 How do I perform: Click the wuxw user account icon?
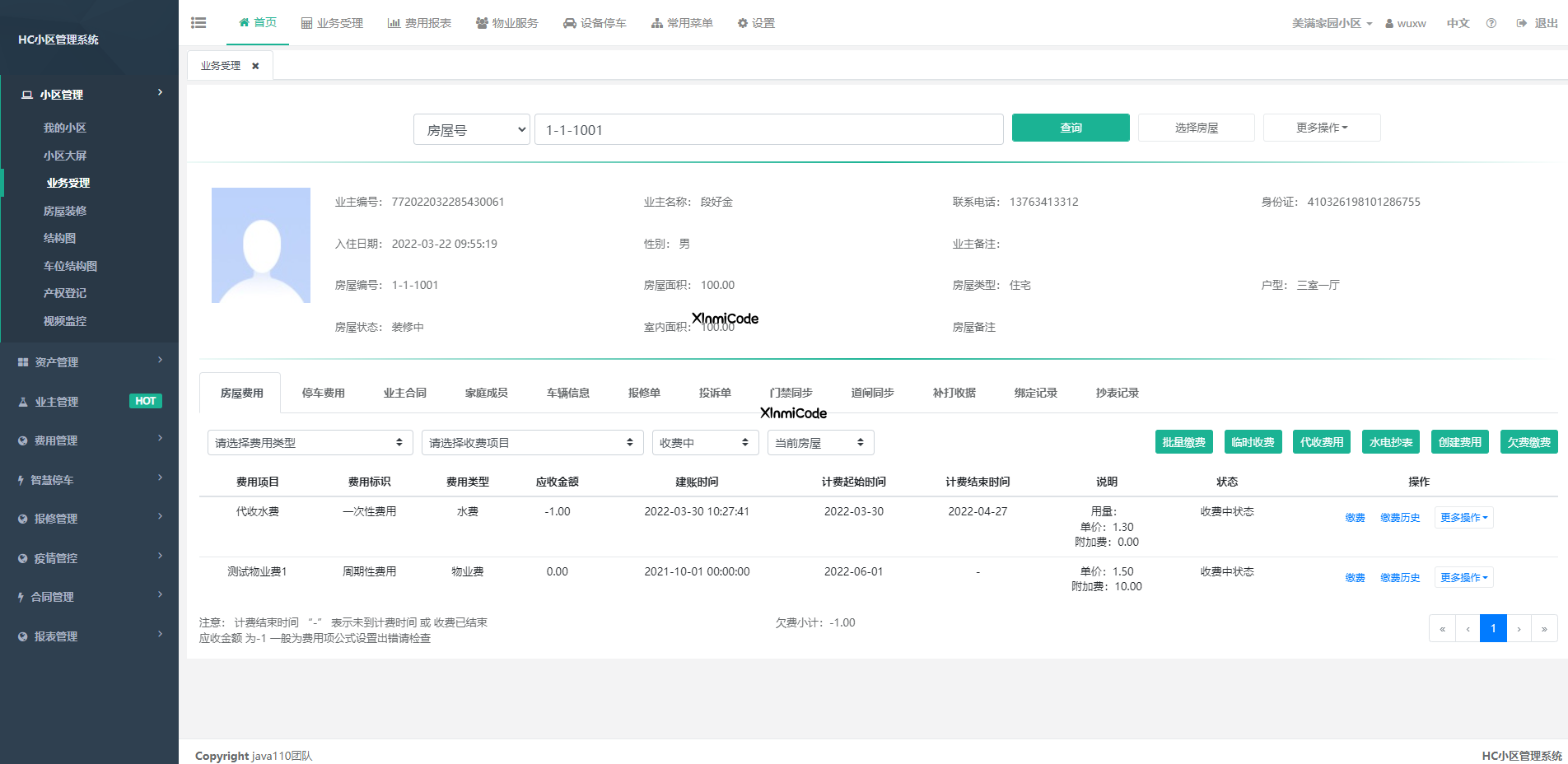tap(1389, 23)
